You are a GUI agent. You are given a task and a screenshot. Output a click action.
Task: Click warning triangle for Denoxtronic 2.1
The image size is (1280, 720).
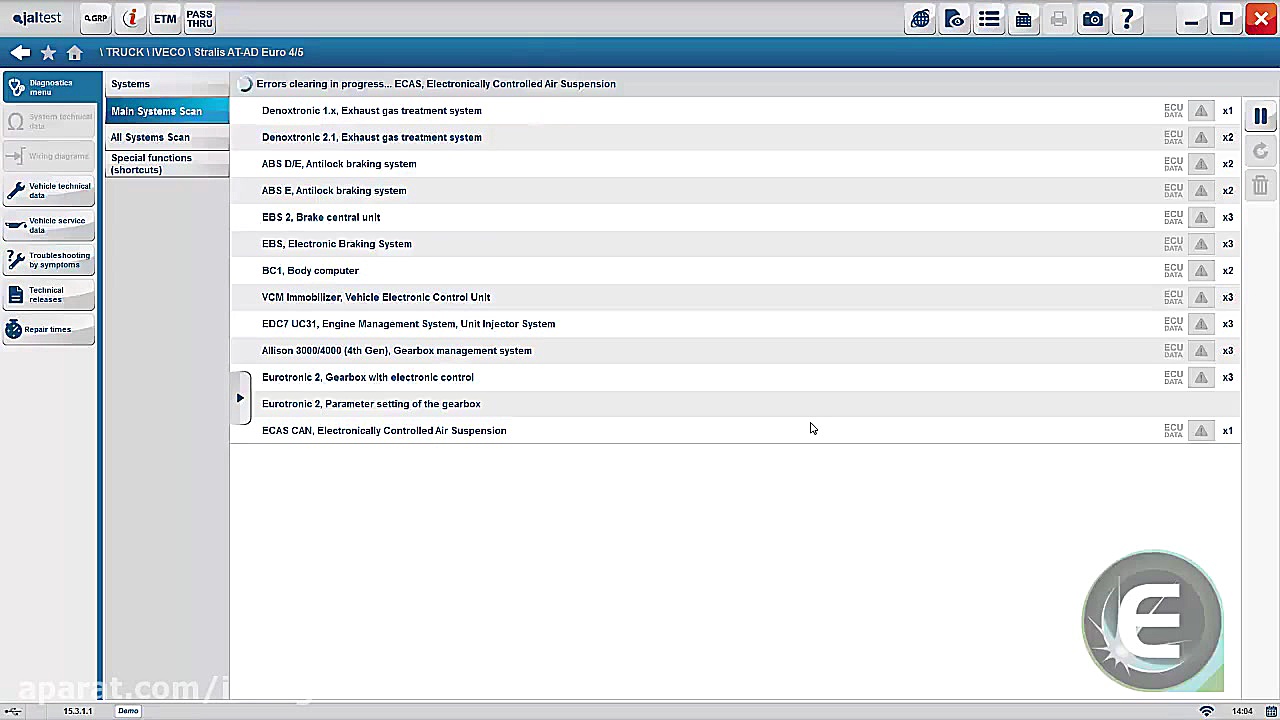[1201, 137]
